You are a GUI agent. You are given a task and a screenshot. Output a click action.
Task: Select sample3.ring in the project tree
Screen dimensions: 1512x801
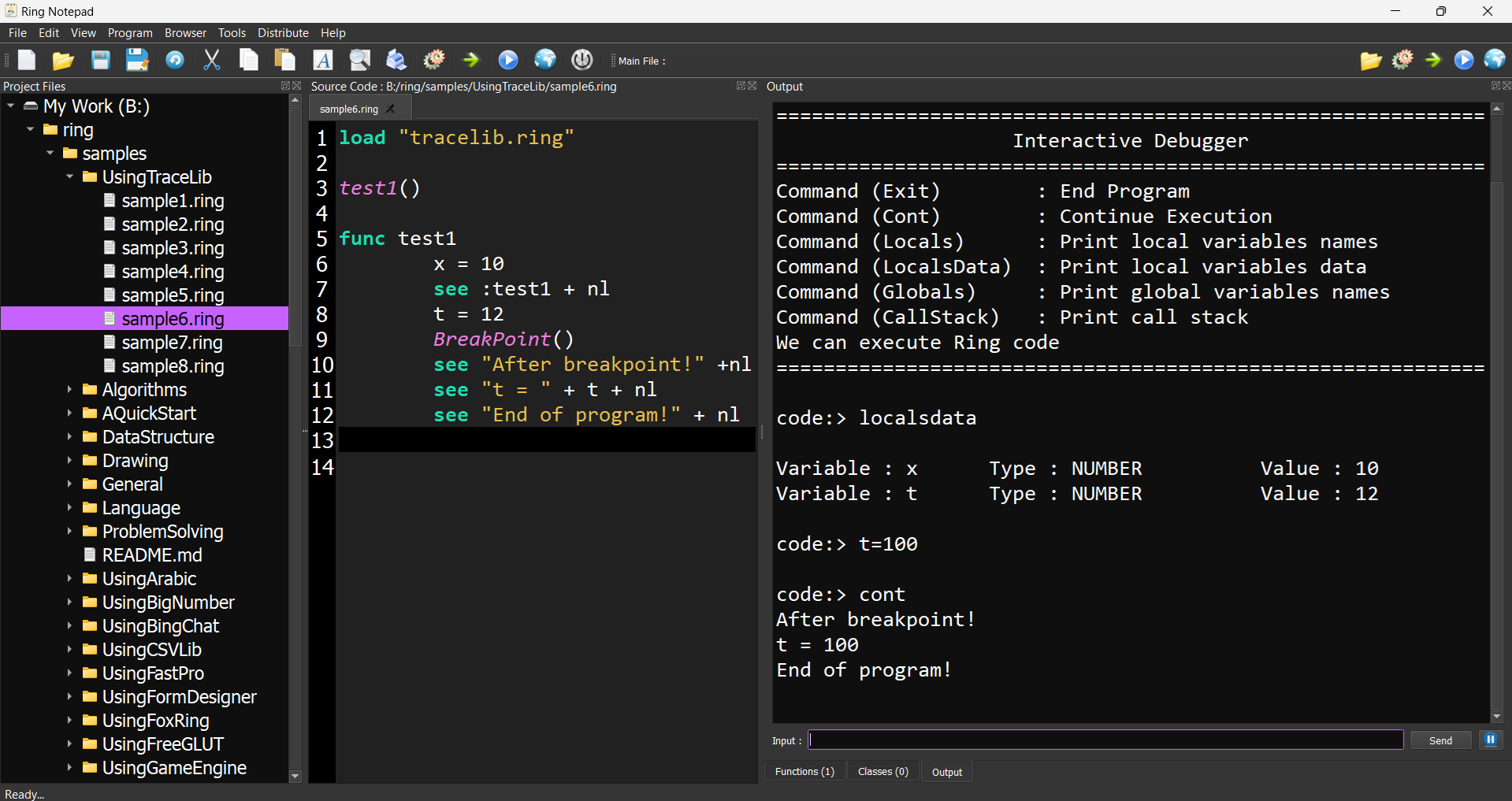pos(173,247)
